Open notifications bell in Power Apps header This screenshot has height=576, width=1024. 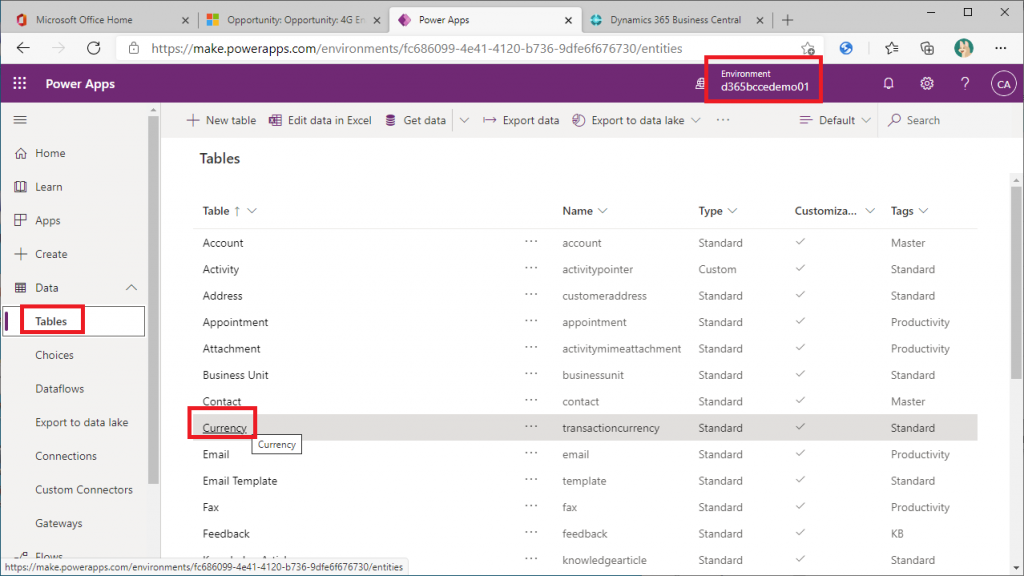pos(888,84)
